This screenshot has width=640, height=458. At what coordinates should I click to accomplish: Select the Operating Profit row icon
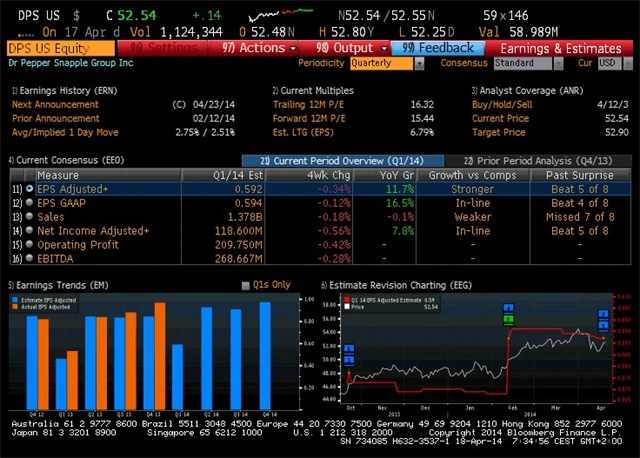coord(29,244)
